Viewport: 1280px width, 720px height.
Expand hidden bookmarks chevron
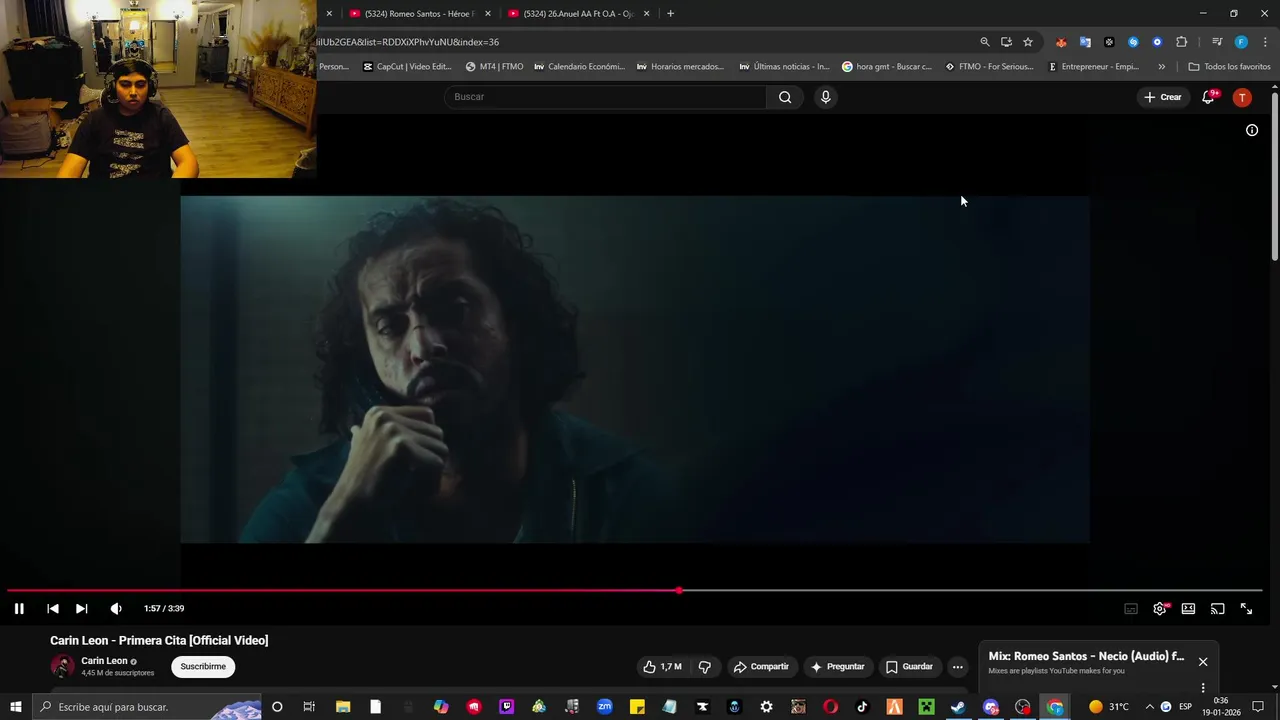[1161, 67]
